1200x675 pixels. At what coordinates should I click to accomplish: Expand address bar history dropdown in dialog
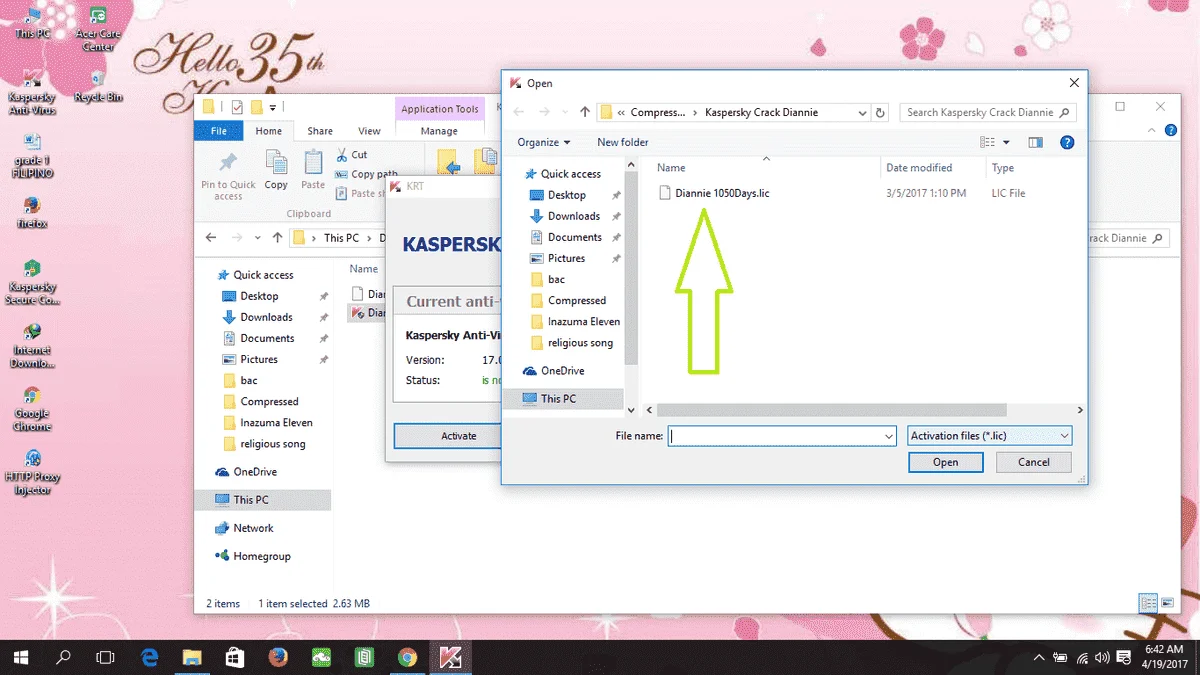(861, 113)
